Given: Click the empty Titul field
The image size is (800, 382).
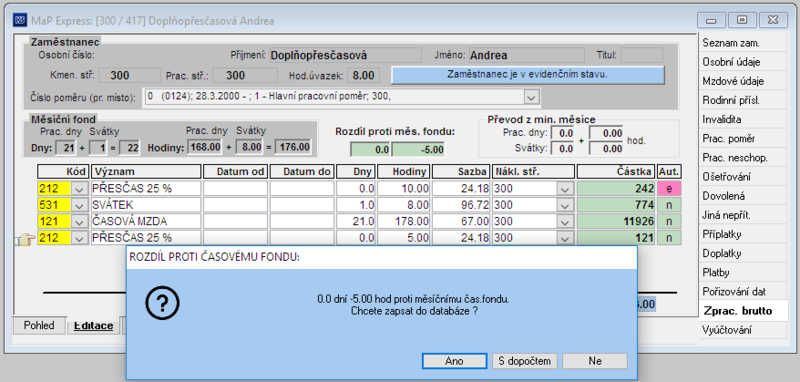Looking at the screenshot, I should click(x=641, y=56).
